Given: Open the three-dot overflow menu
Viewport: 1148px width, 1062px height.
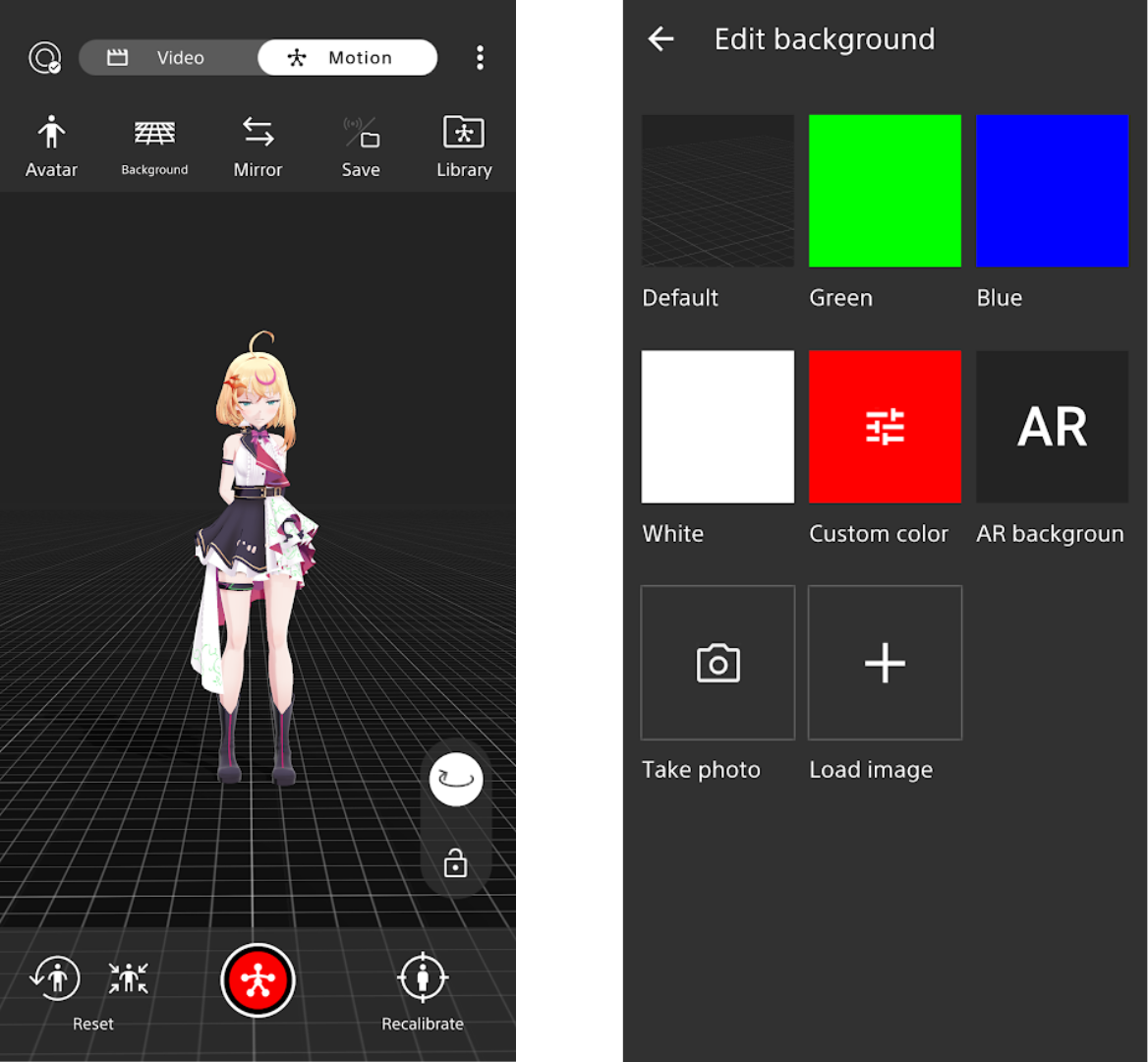Looking at the screenshot, I should (480, 58).
